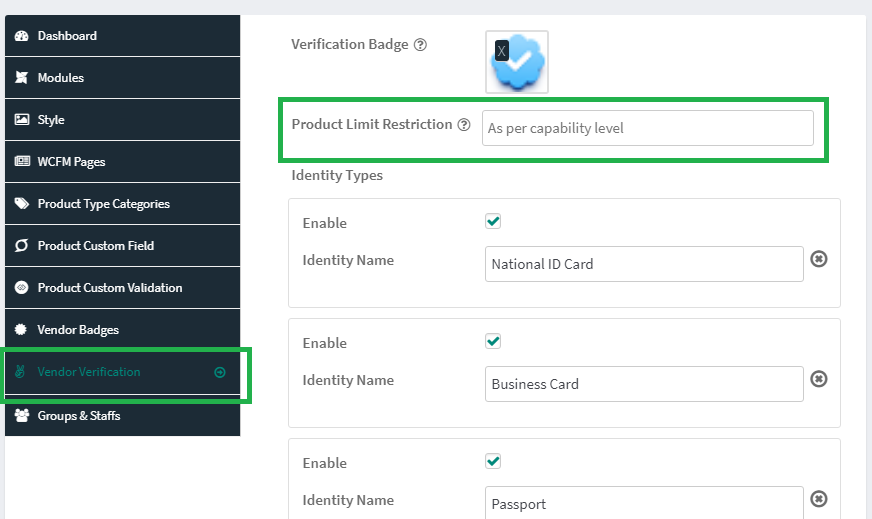
Task: Open the Dashboard menu
Action: [122, 36]
